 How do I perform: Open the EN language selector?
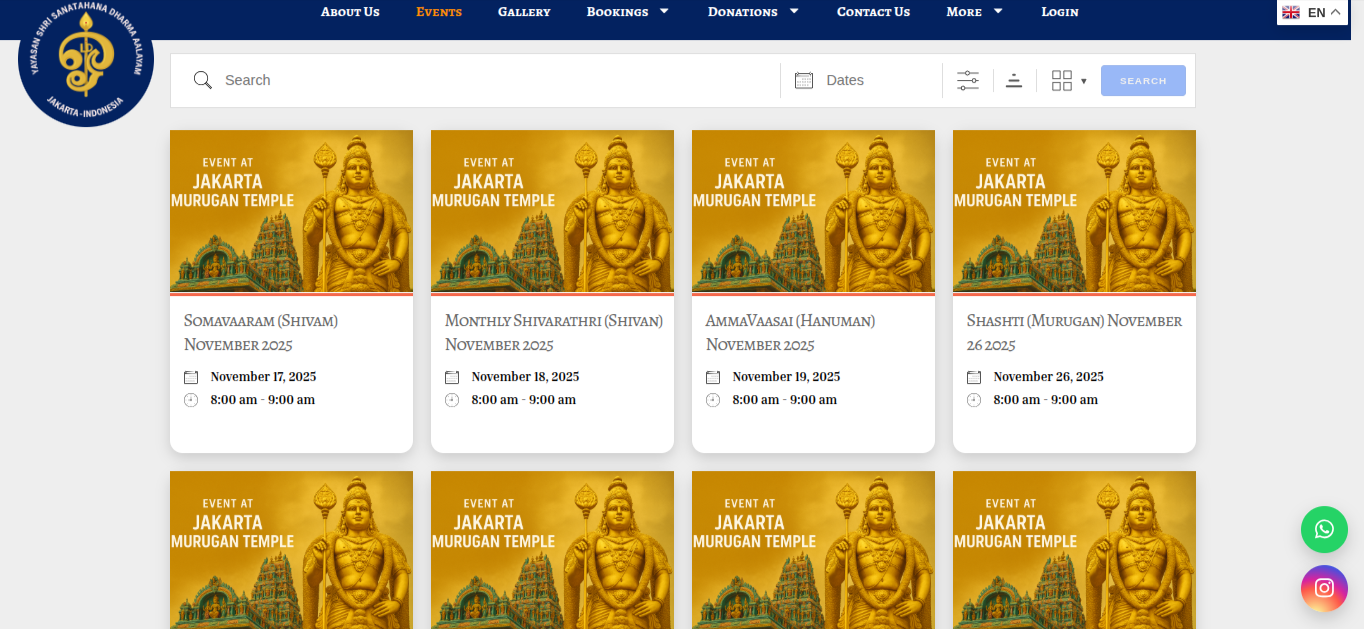point(1316,12)
